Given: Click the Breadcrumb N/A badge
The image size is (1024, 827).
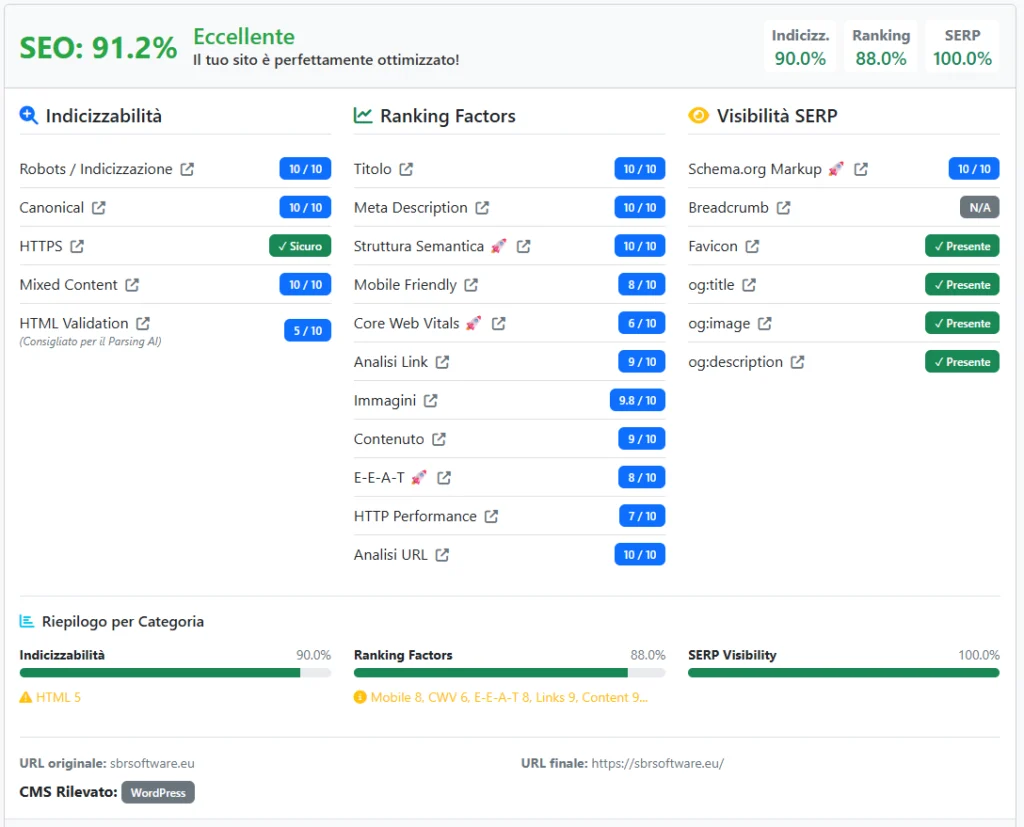Looking at the screenshot, I should [x=979, y=208].
